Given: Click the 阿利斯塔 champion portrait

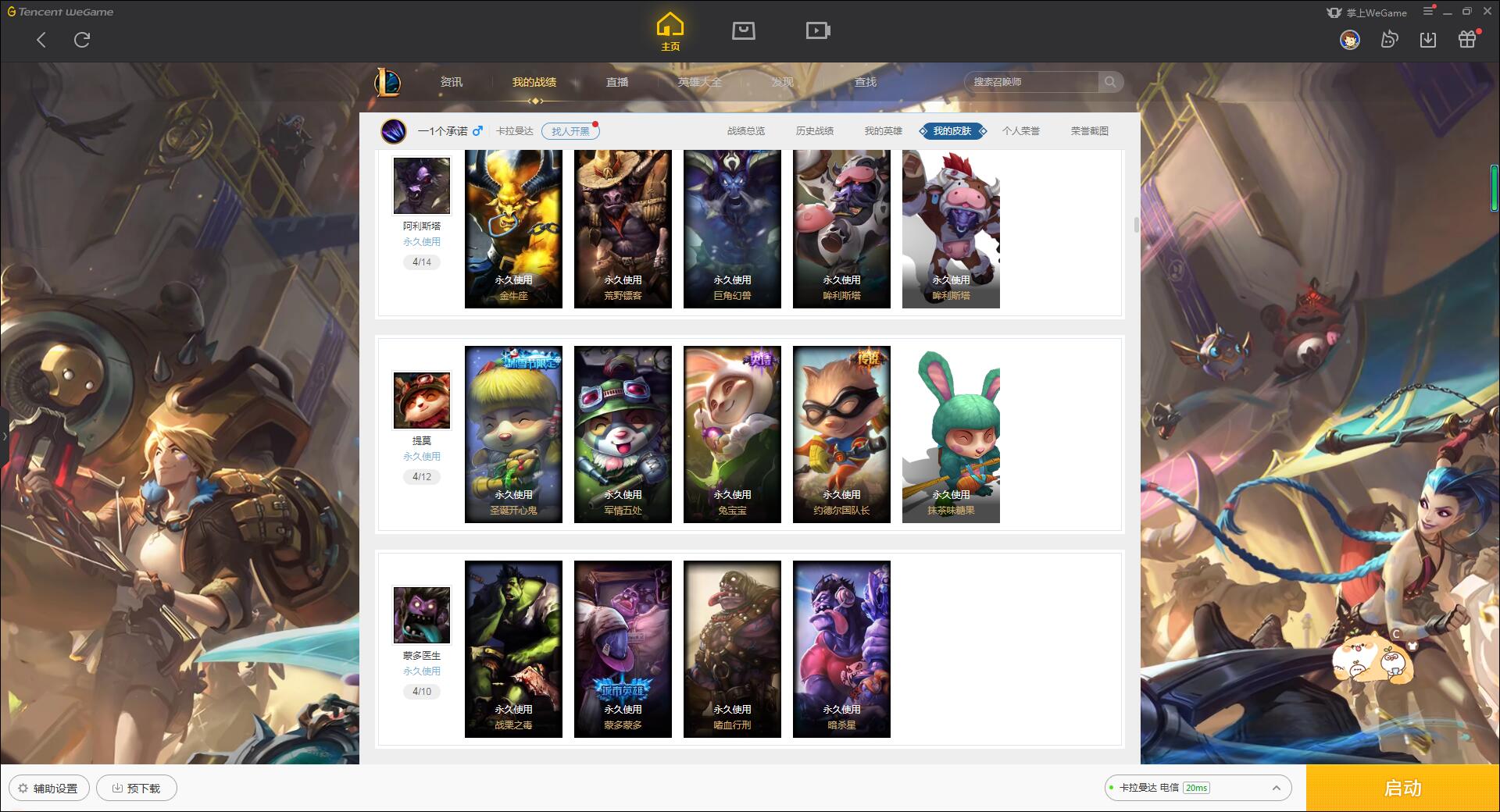Looking at the screenshot, I should point(422,186).
